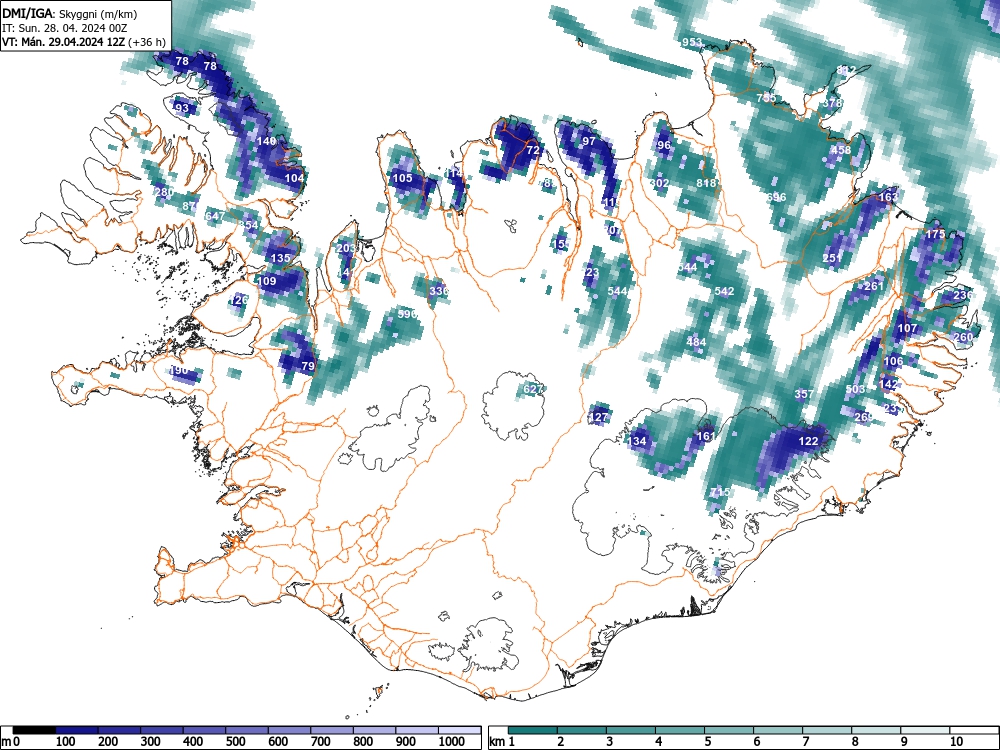Viewport: 1000px width, 750px height.
Task: Click the visibility value 134 on the map
Action: [637, 441]
